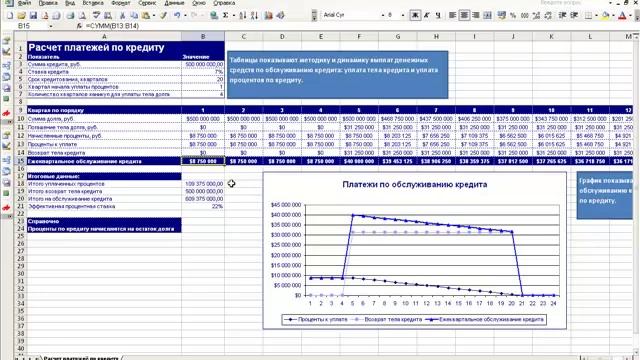Image resolution: width=640 pixels, height=360 pixels.
Task: Click the Print icon in toolbar
Action: tap(71, 16)
